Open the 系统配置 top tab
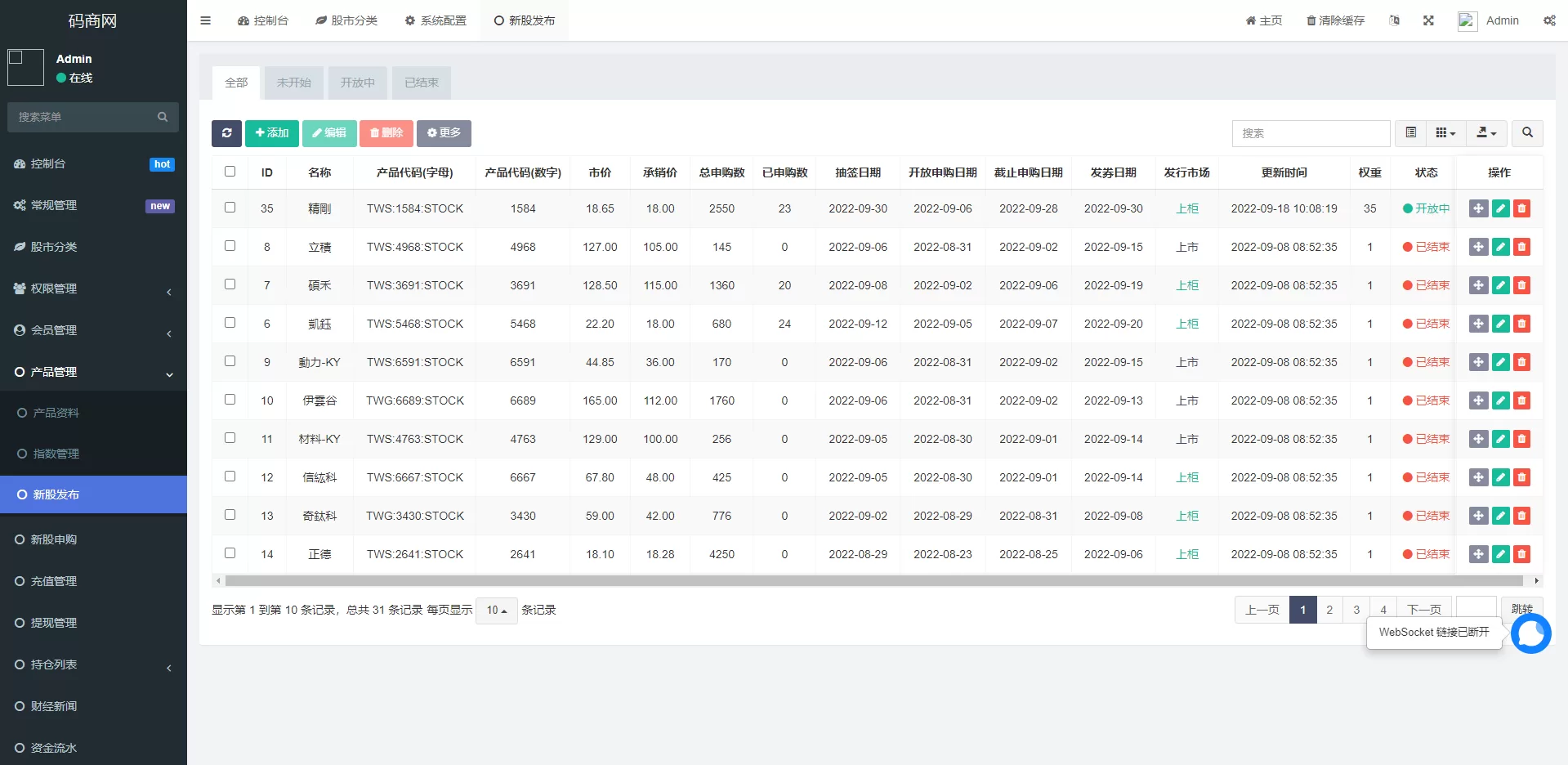1568x765 pixels. (436, 20)
